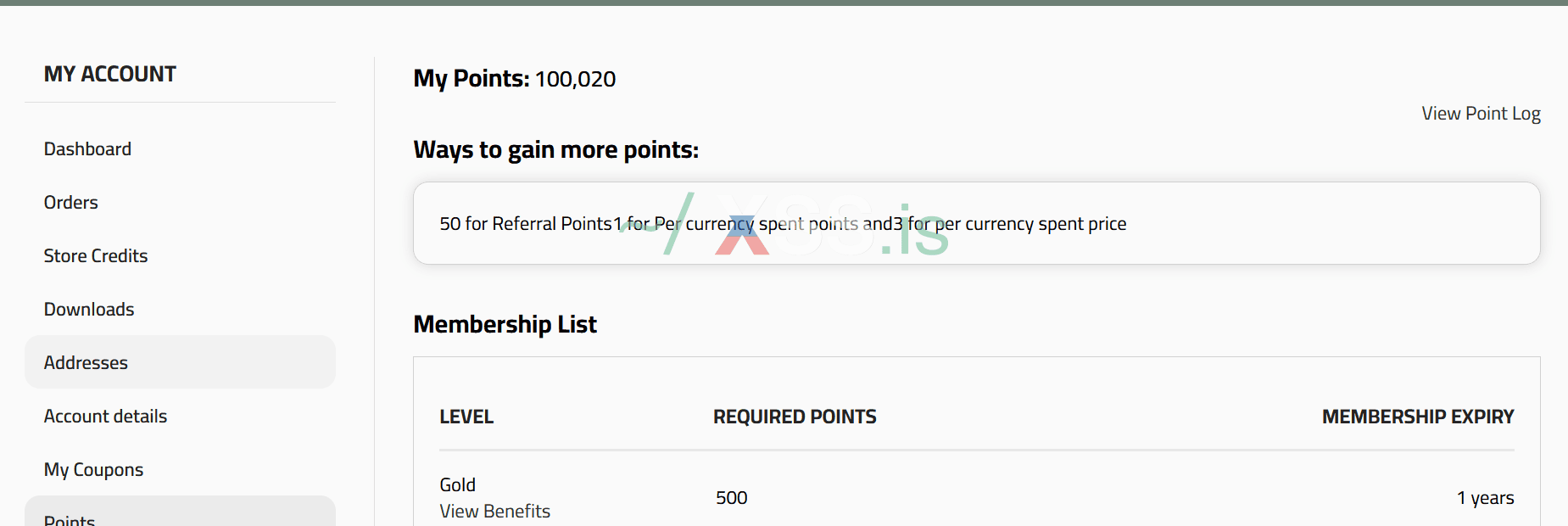Open My Coupons in the sidebar
Screen dimensions: 1568x526
click(x=93, y=470)
